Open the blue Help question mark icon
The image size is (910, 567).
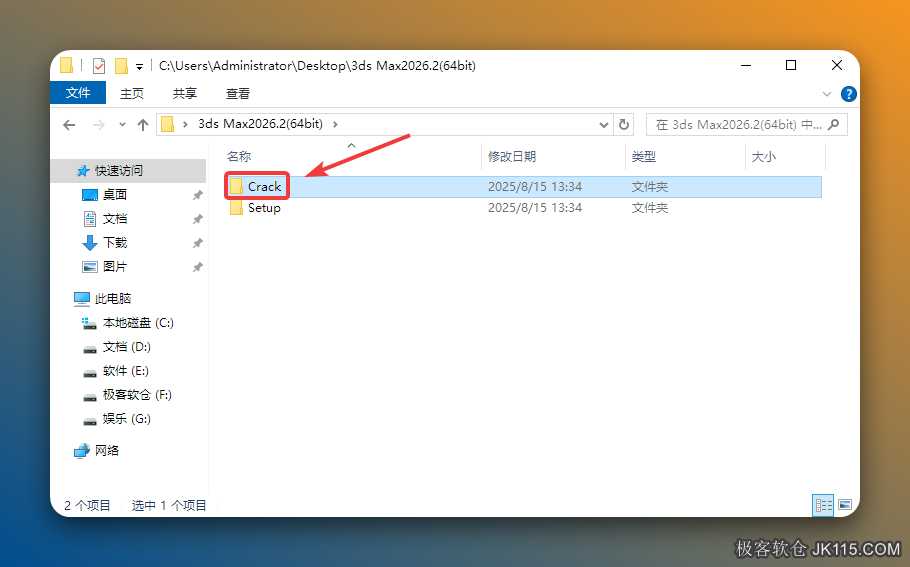click(x=848, y=94)
